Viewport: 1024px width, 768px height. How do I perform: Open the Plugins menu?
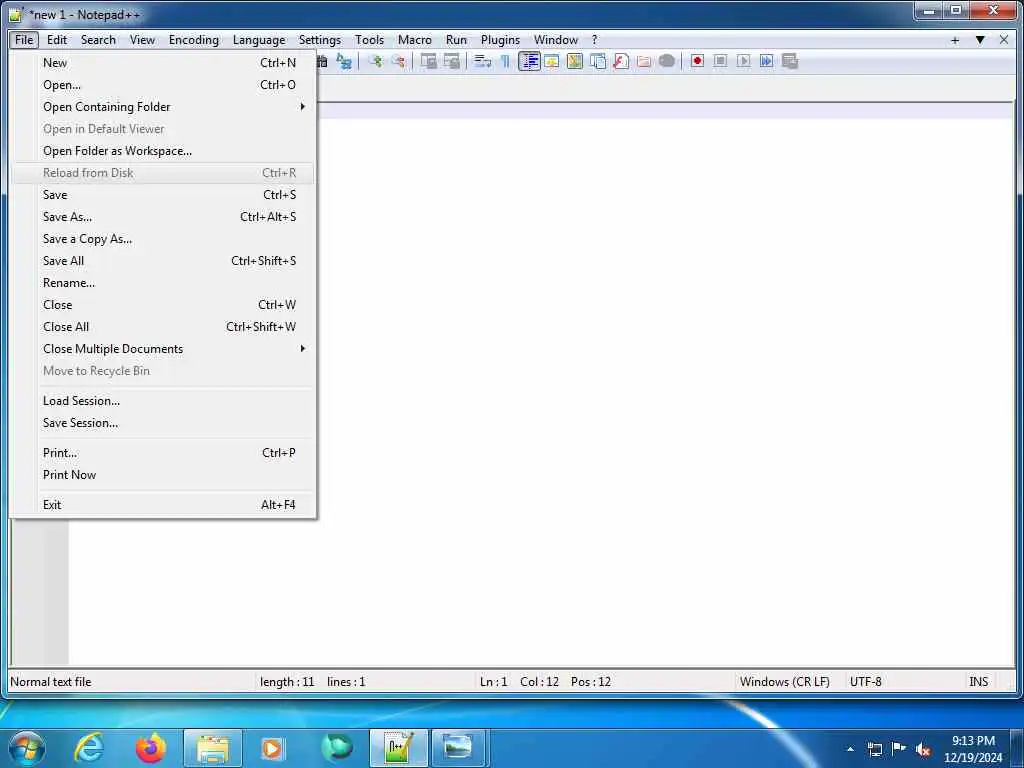tap(500, 40)
